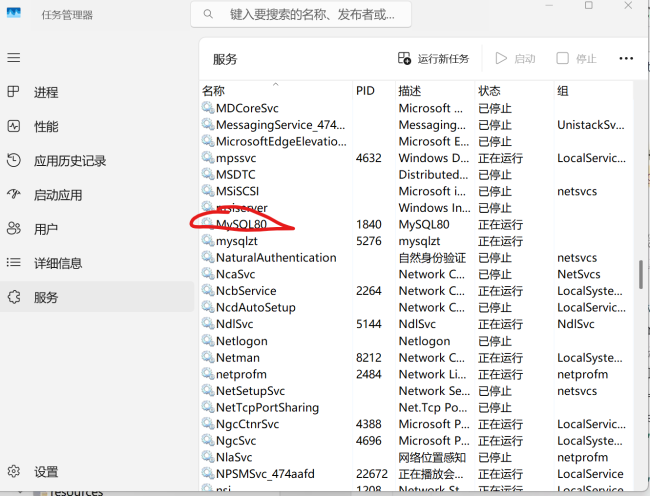This screenshot has width=650, height=496.
Task: Click PID 1840 in the MySQL80 row
Action: (x=369, y=224)
